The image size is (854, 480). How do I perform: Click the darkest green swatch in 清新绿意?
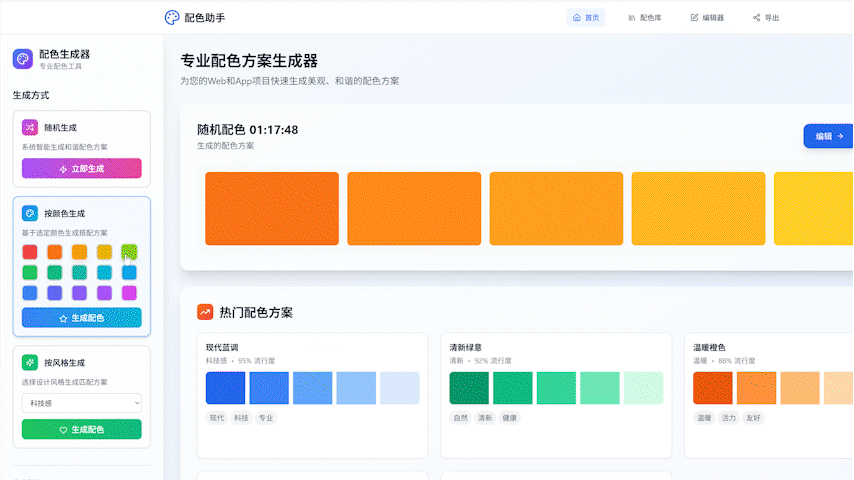pos(469,388)
